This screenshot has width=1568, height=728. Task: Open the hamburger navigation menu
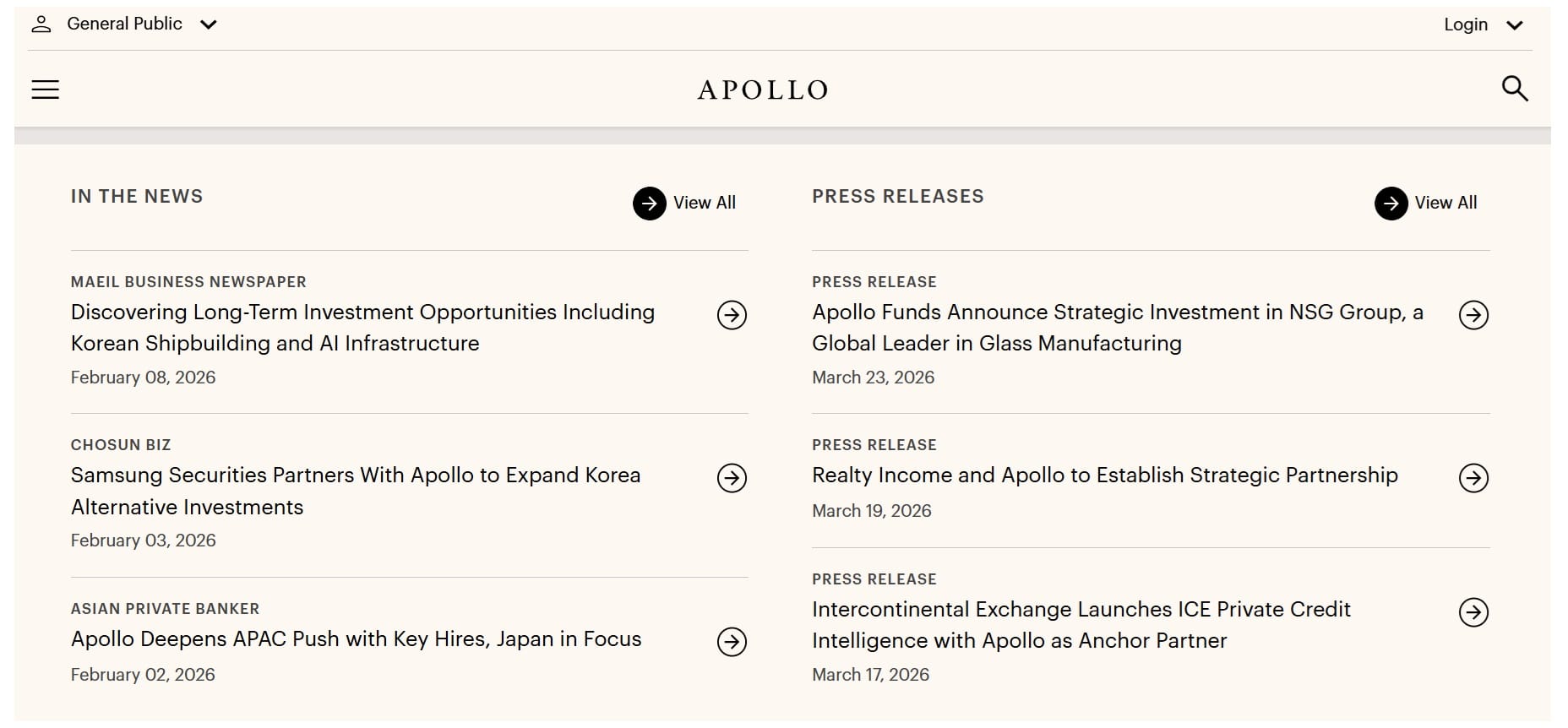click(x=45, y=90)
